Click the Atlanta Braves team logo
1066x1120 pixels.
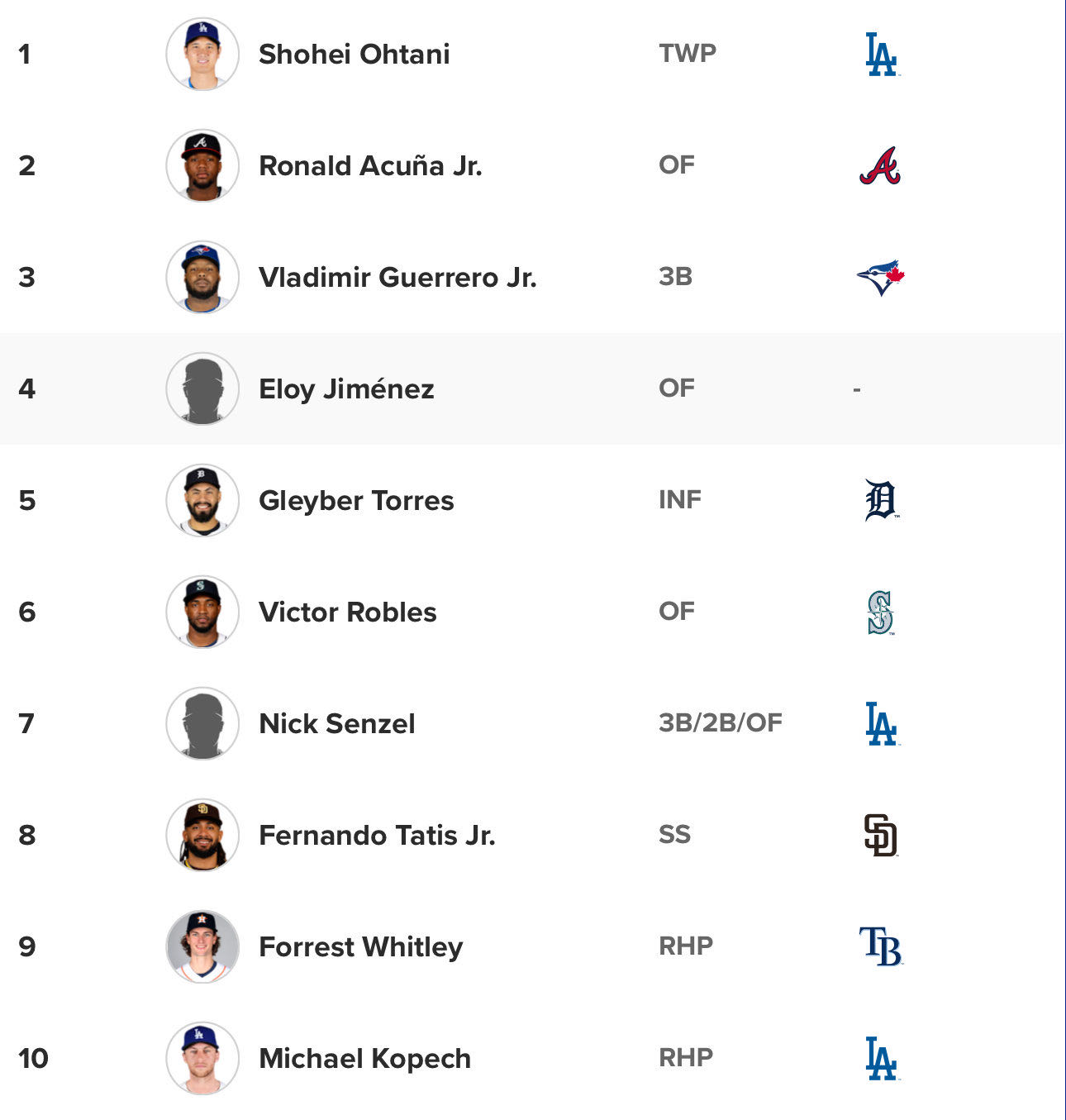[880, 166]
